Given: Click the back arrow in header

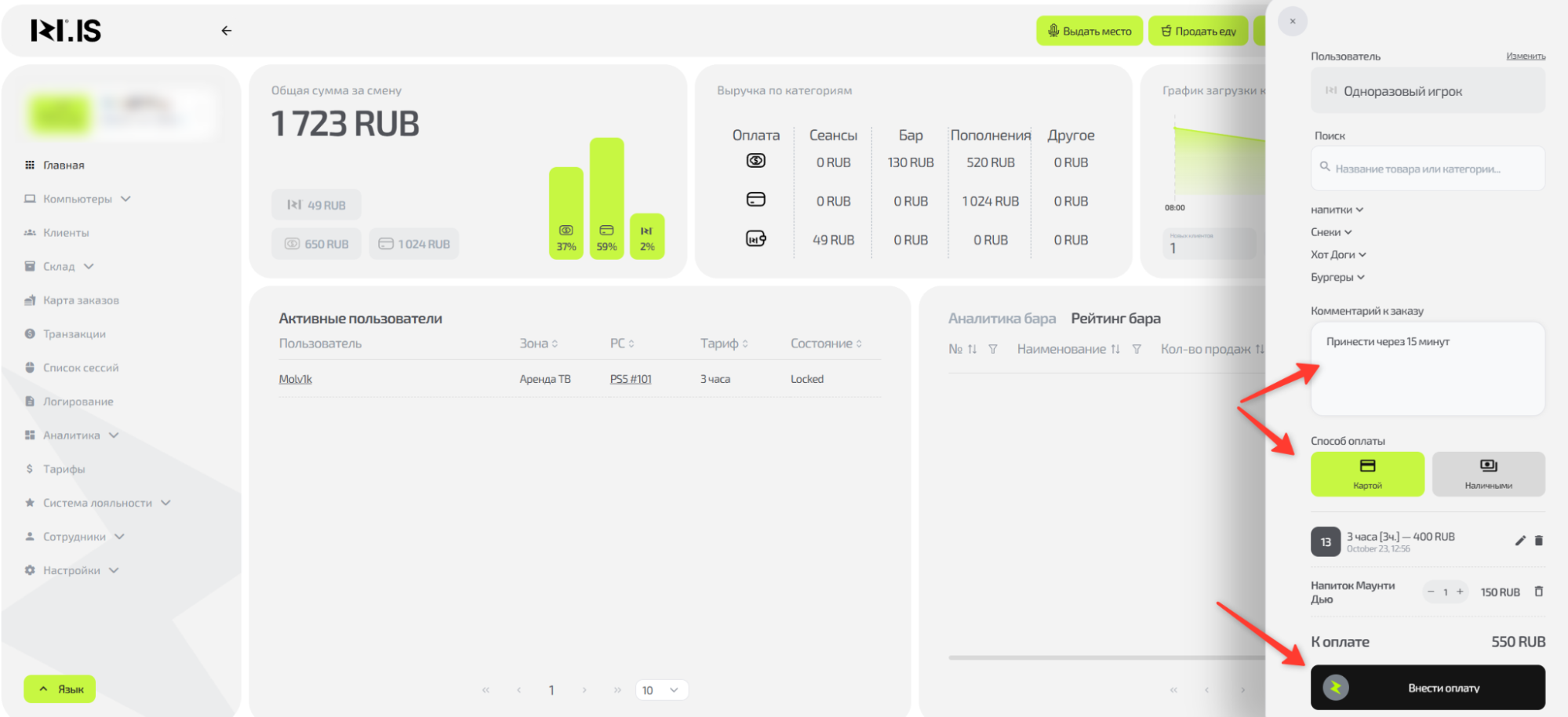Looking at the screenshot, I should click(227, 31).
